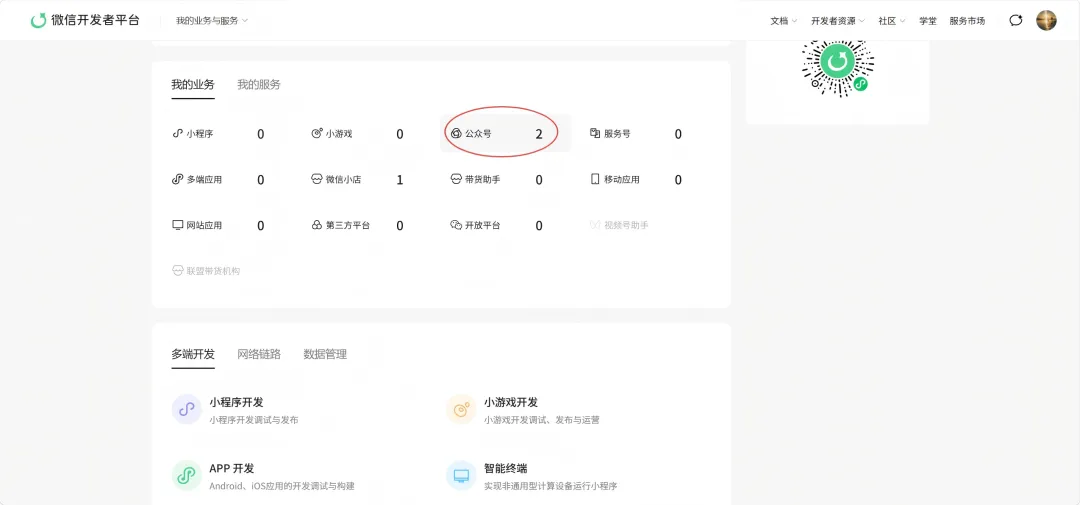Click the APP 开发 green circle icon
This screenshot has width=1080, height=505.
point(187,475)
